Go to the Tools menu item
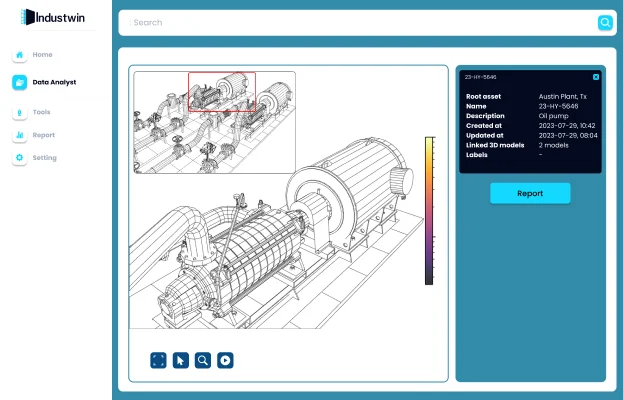 tap(41, 113)
